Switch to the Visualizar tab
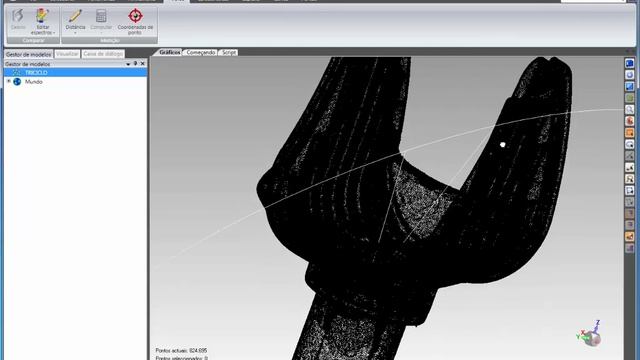The height and width of the screenshot is (360, 640). click(67, 54)
